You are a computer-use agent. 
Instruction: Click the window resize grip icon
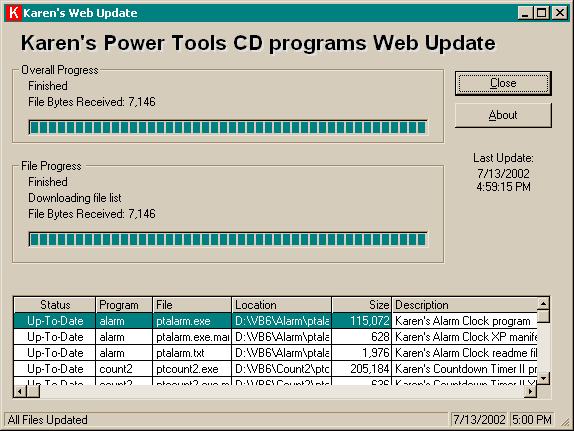566,422
